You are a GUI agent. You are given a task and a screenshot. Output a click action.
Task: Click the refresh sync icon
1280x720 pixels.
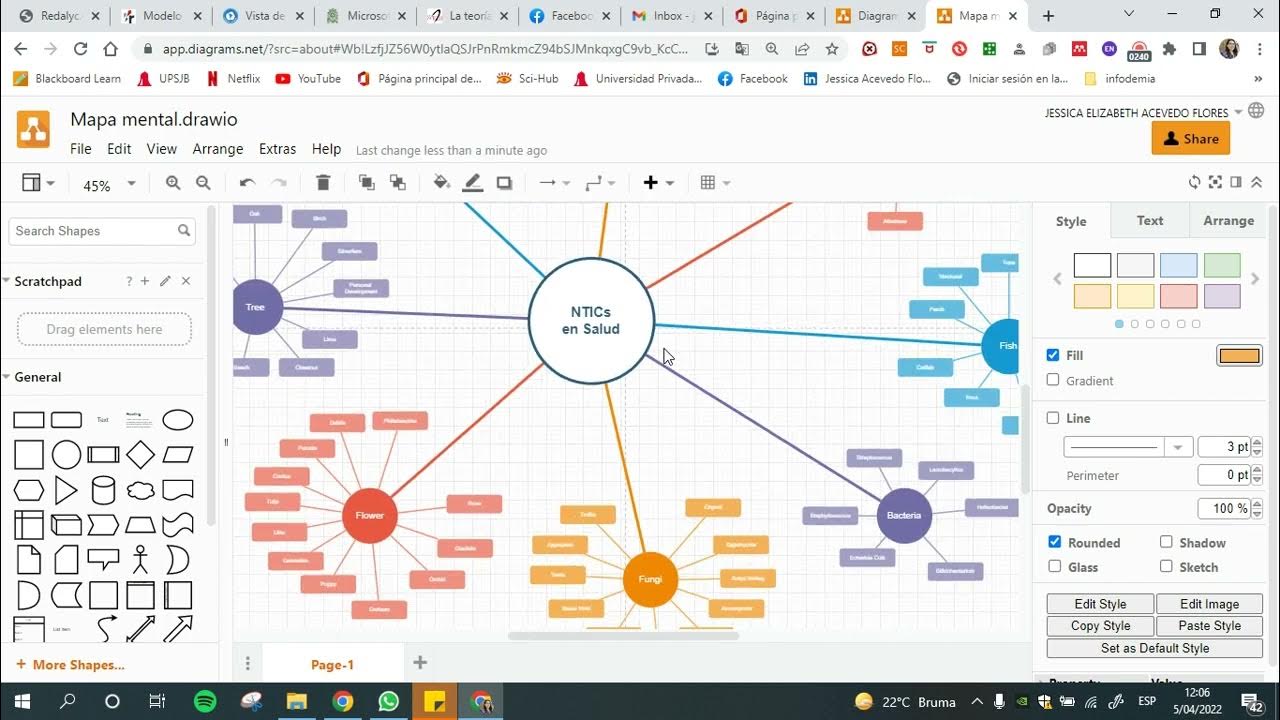(x=1194, y=183)
